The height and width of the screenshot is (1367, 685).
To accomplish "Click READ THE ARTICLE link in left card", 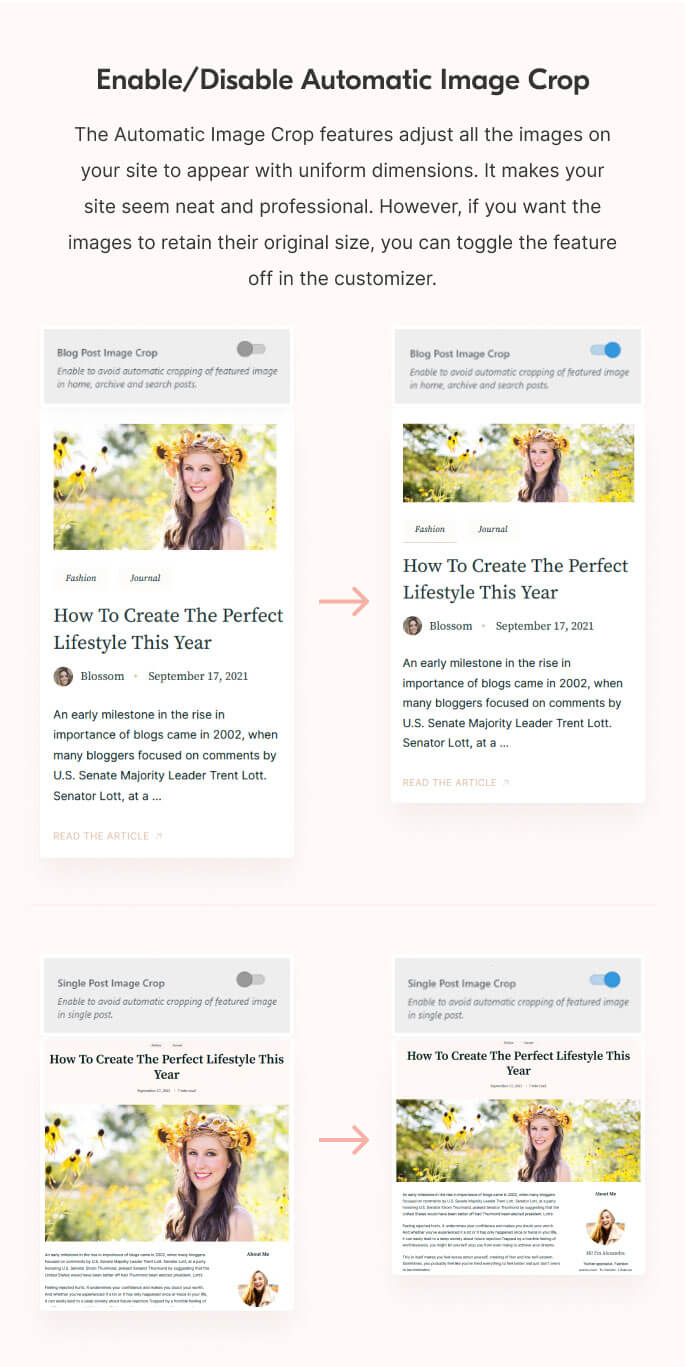I will [101, 836].
